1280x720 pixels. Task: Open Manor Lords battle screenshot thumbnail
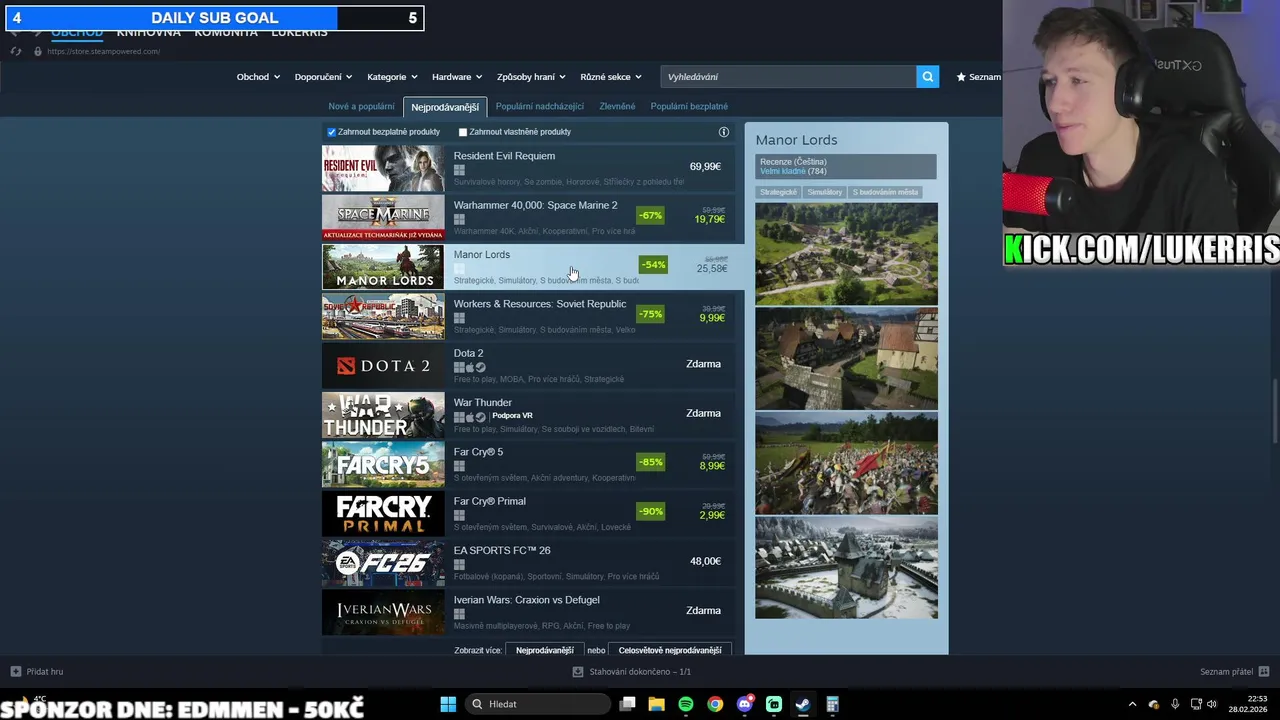pos(846,463)
